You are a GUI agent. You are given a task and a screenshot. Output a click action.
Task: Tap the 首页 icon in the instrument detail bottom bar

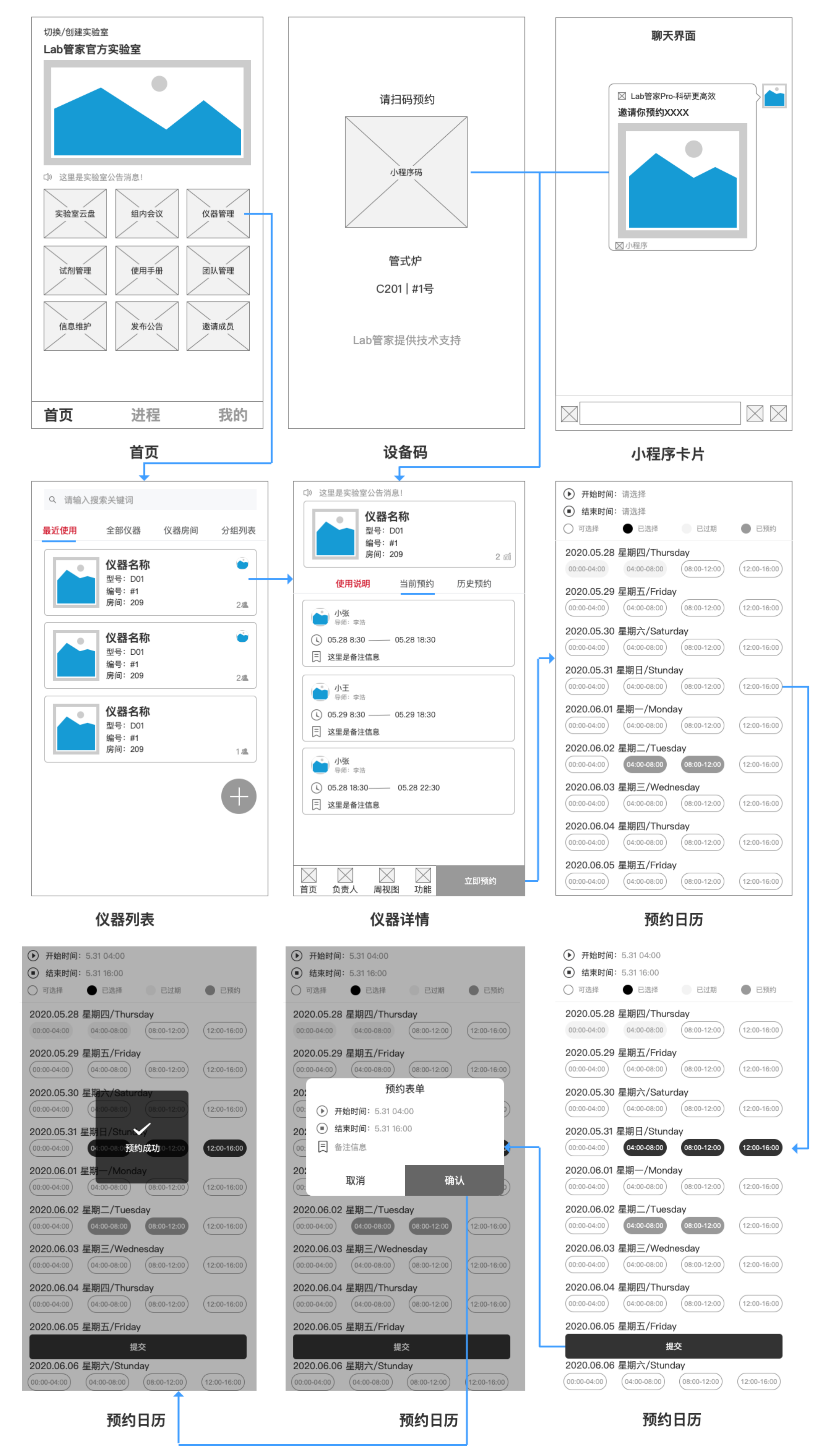[x=309, y=875]
